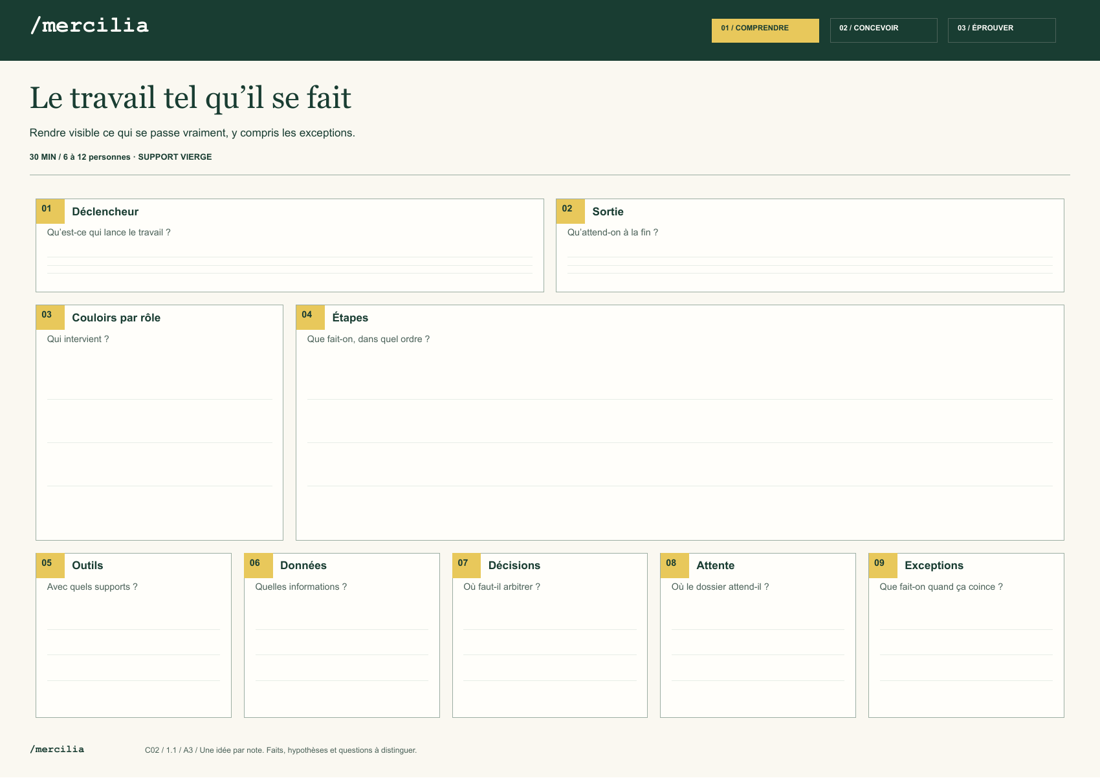The image size is (1100, 778).
Task: Click the 04 badge beside Étapes
Action: pyautogui.click(x=310, y=317)
